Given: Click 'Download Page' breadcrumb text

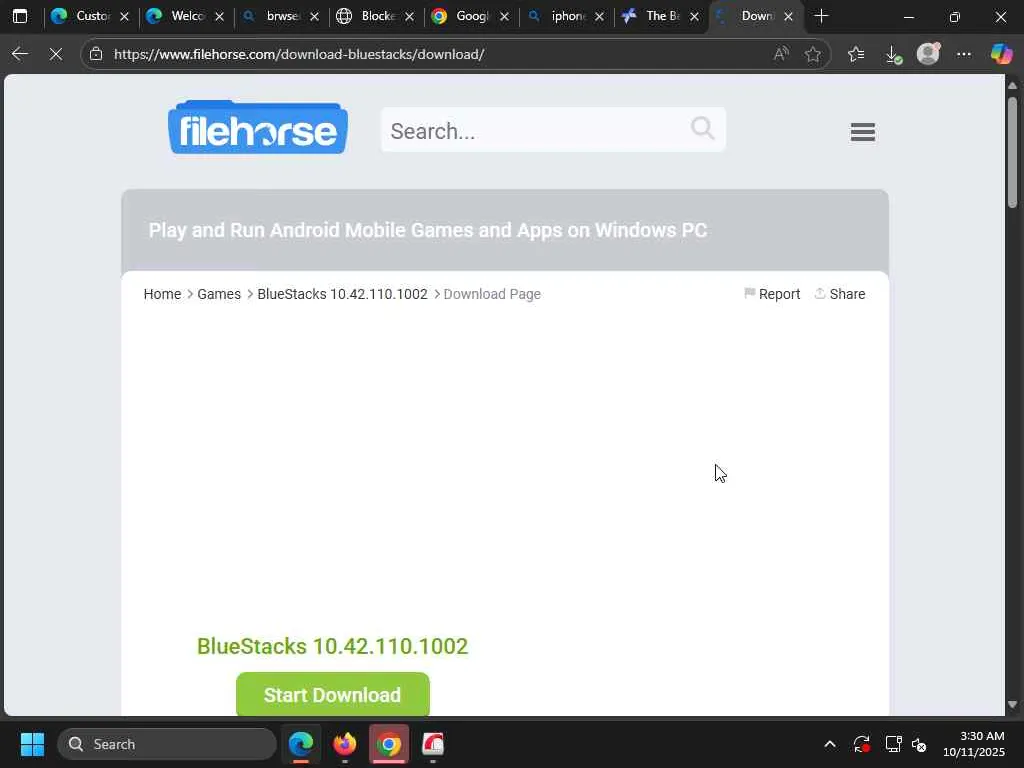Looking at the screenshot, I should coord(492,294).
